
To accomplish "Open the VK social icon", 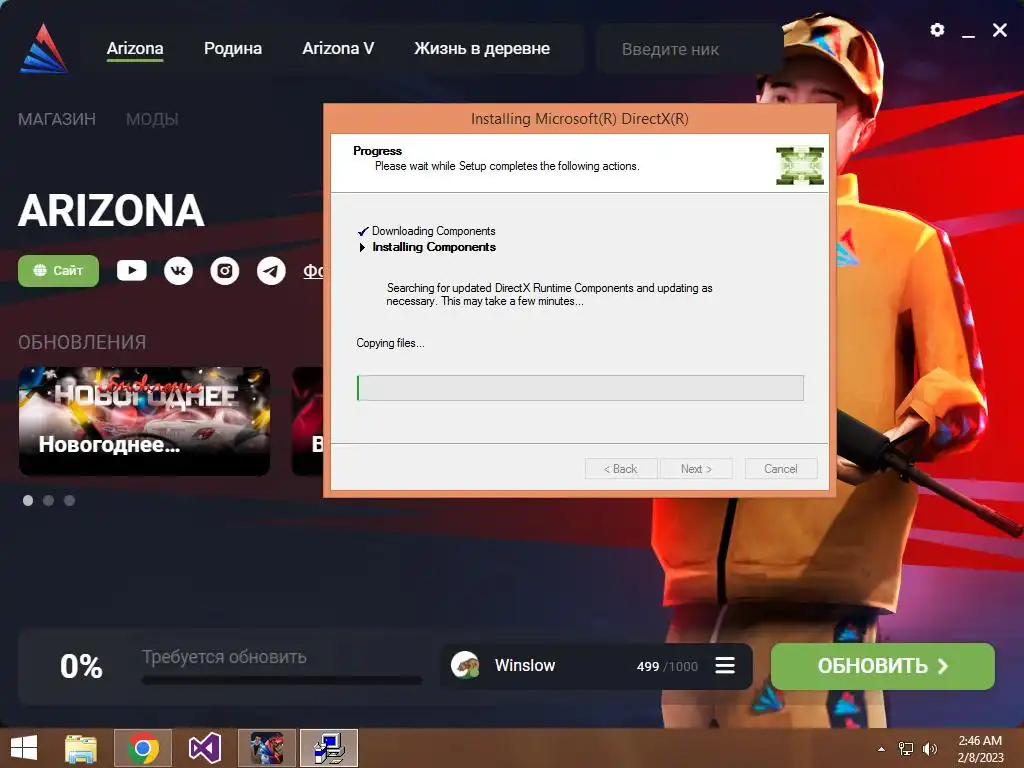I will click(x=178, y=270).
